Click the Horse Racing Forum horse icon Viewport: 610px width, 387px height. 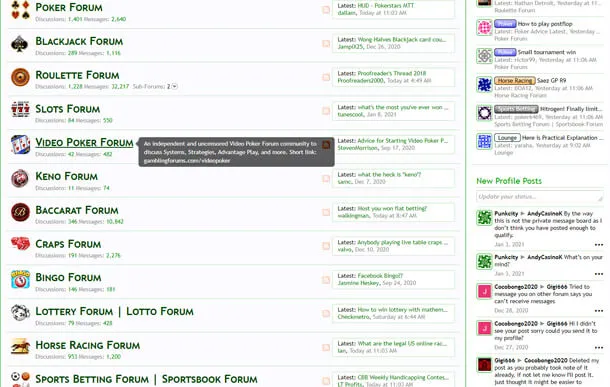[20, 346]
